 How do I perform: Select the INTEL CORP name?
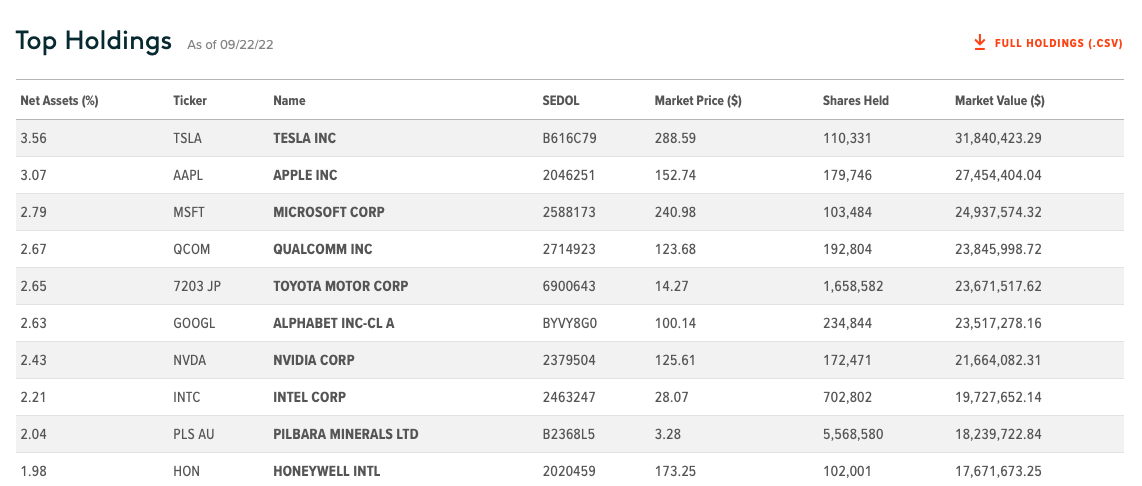(x=310, y=397)
